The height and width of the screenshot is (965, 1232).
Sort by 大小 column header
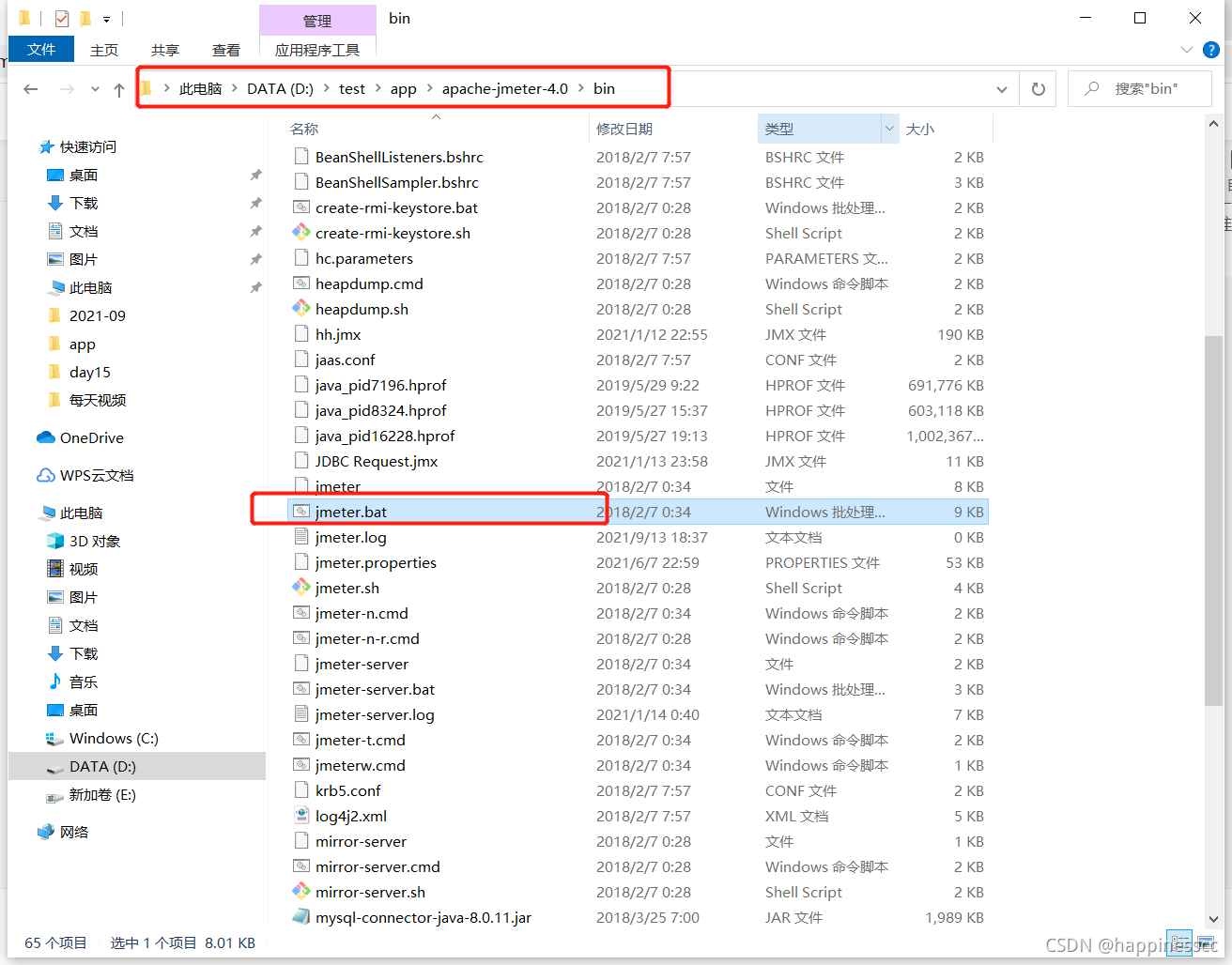920,129
